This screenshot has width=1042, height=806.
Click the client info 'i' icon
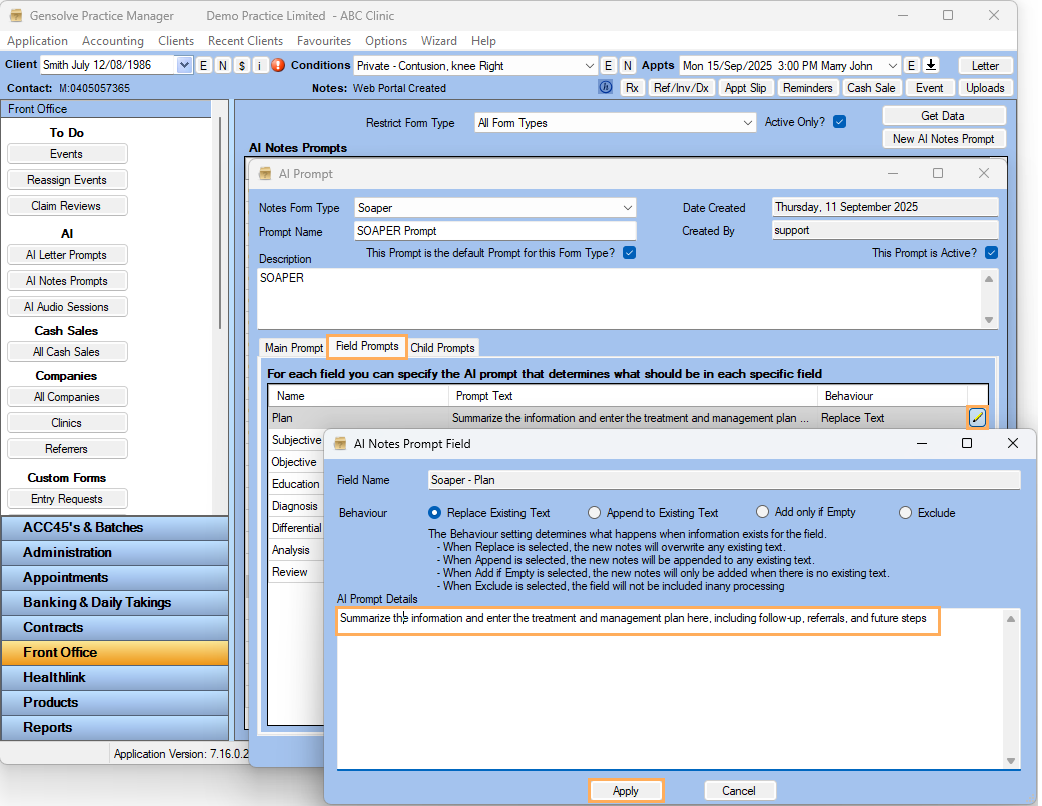[259, 65]
